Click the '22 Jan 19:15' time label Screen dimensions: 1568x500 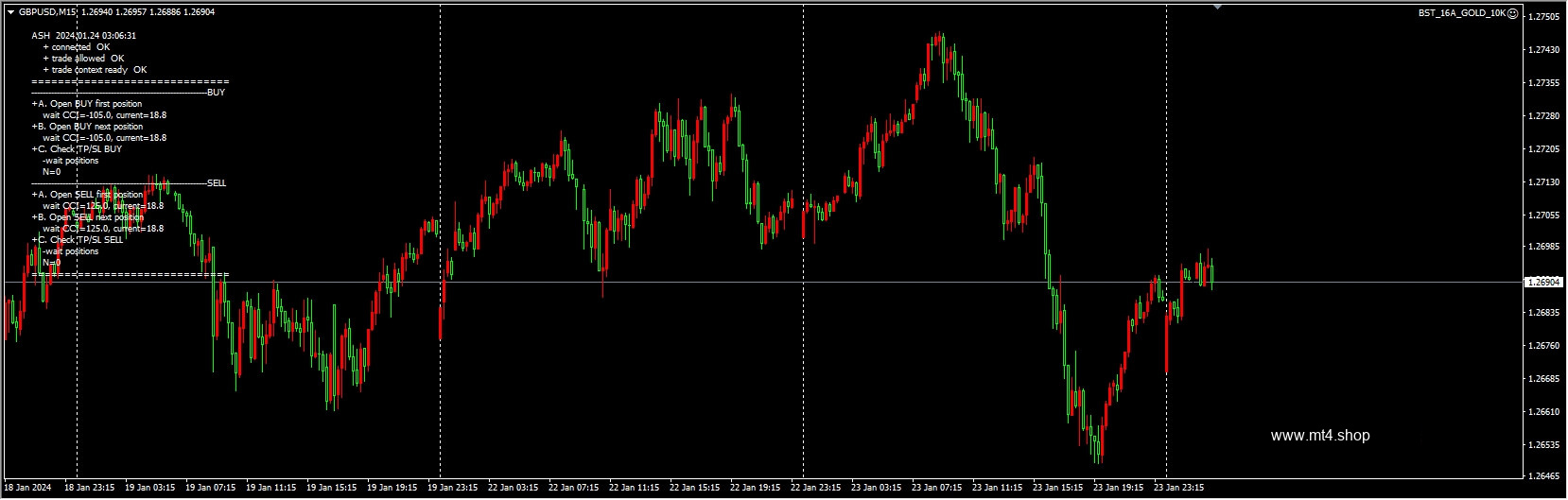756,489
